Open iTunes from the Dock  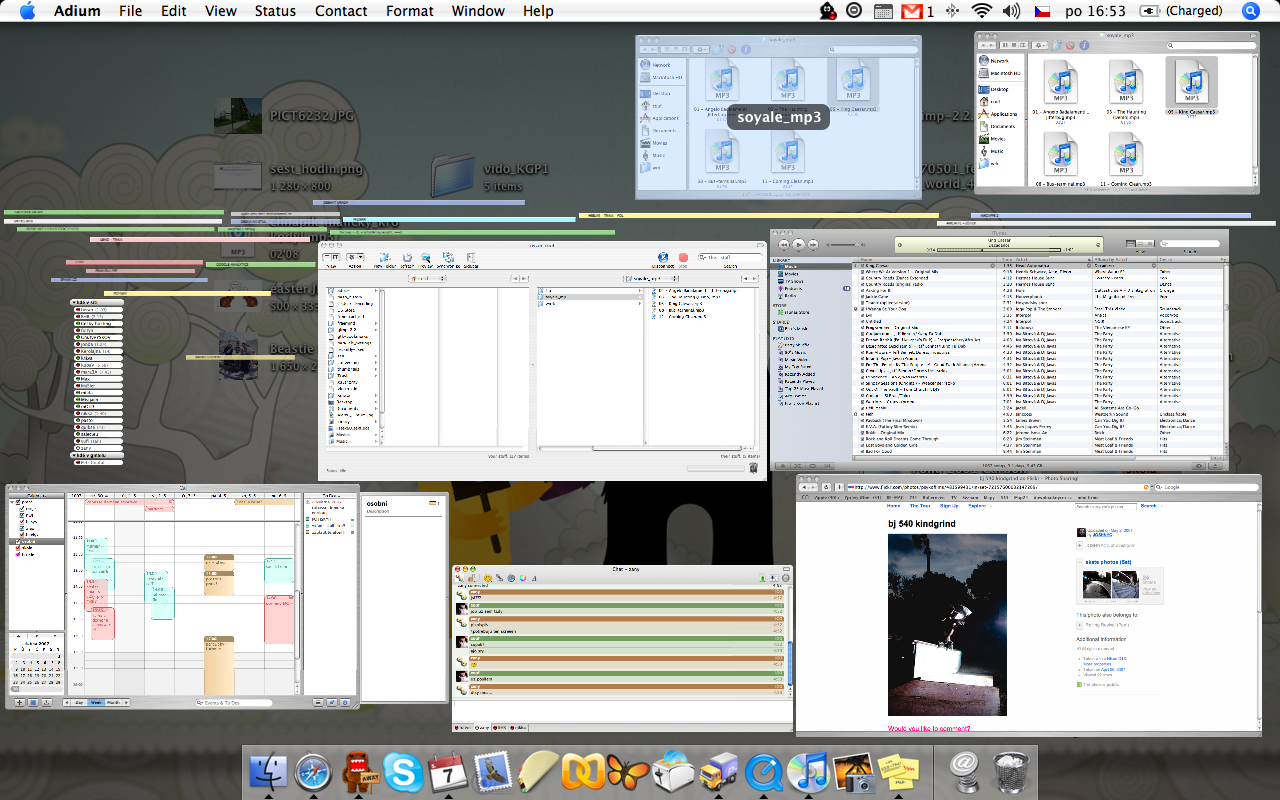coord(807,772)
